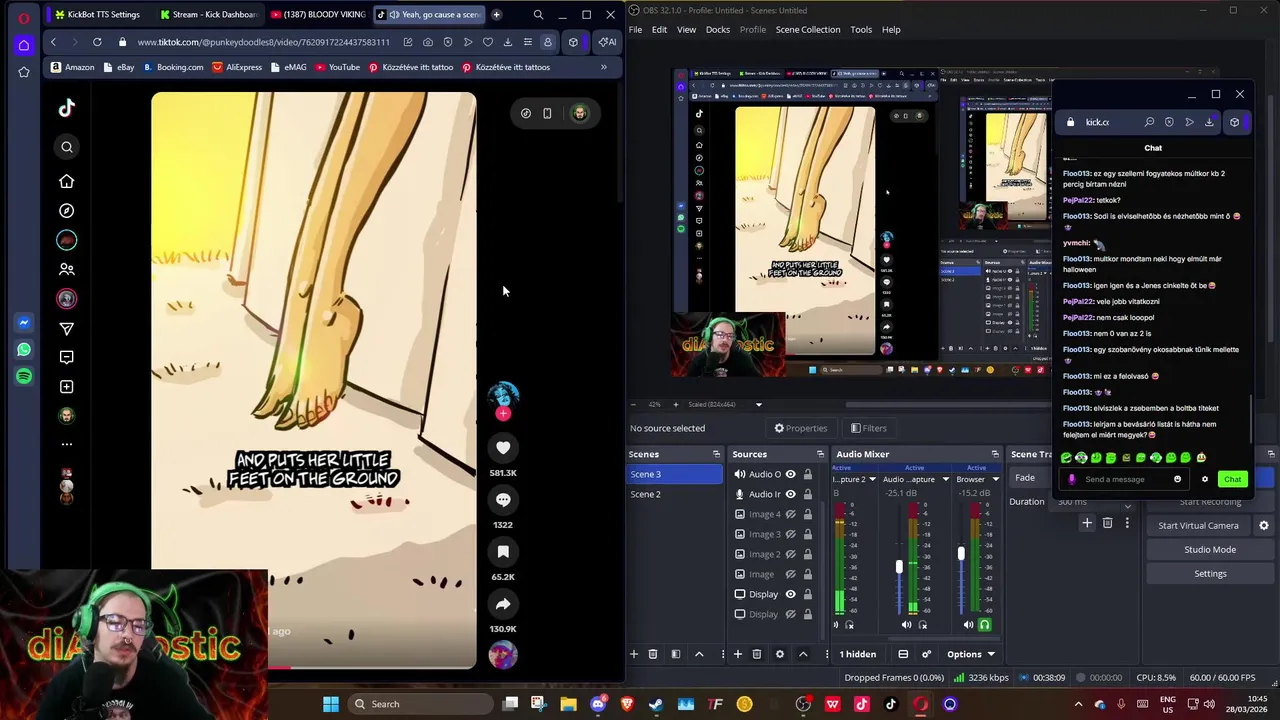The width and height of the screenshot is (1280, 720).
Task: Open the OBS Tools menu
Action: [861, 29]
